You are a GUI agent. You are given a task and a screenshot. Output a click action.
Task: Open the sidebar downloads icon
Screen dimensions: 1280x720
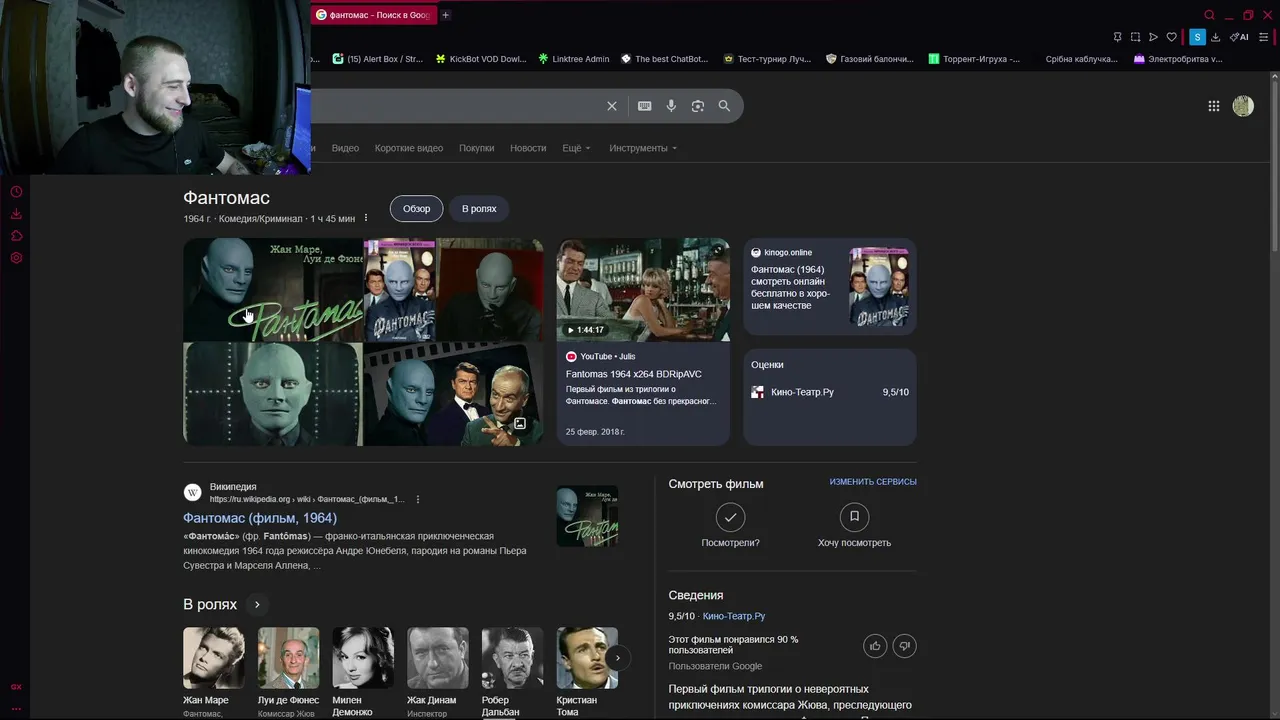[16, 214]
